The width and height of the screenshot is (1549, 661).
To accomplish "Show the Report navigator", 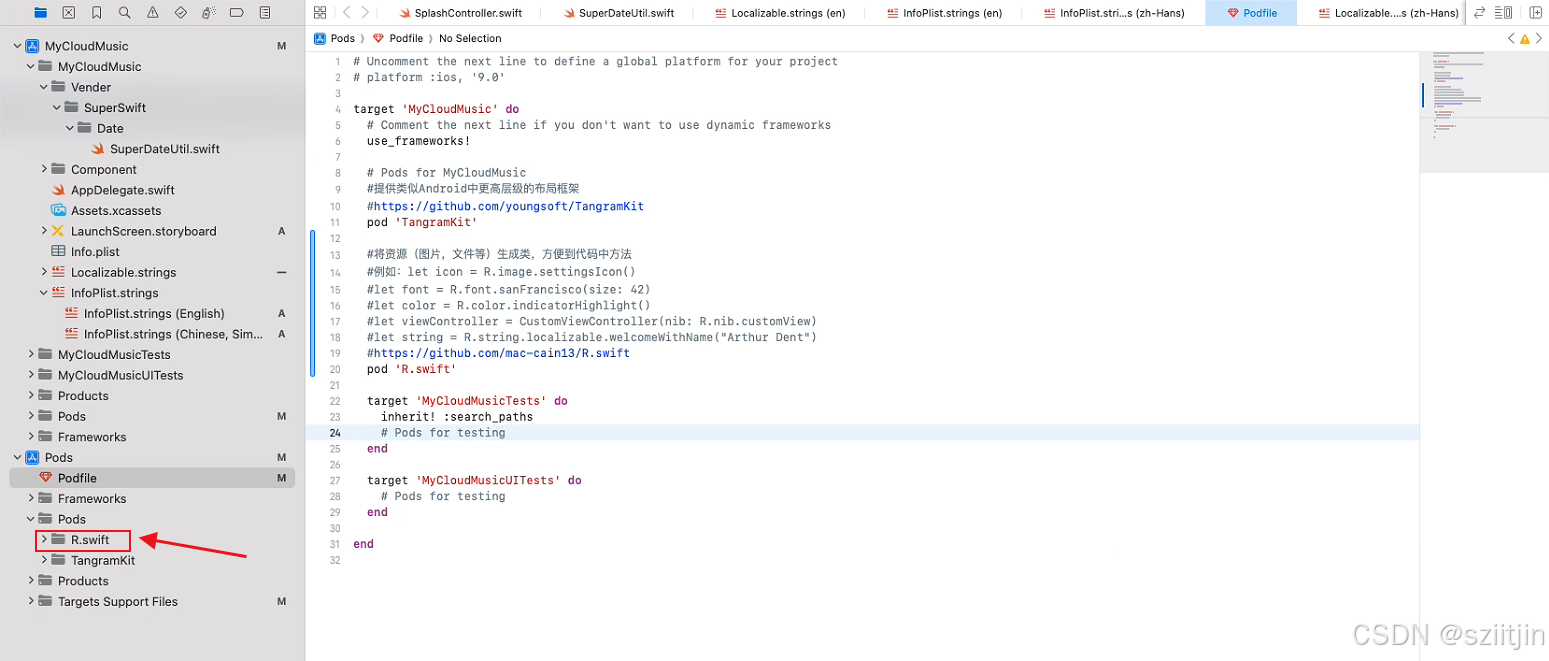I will tap(264, 13).
